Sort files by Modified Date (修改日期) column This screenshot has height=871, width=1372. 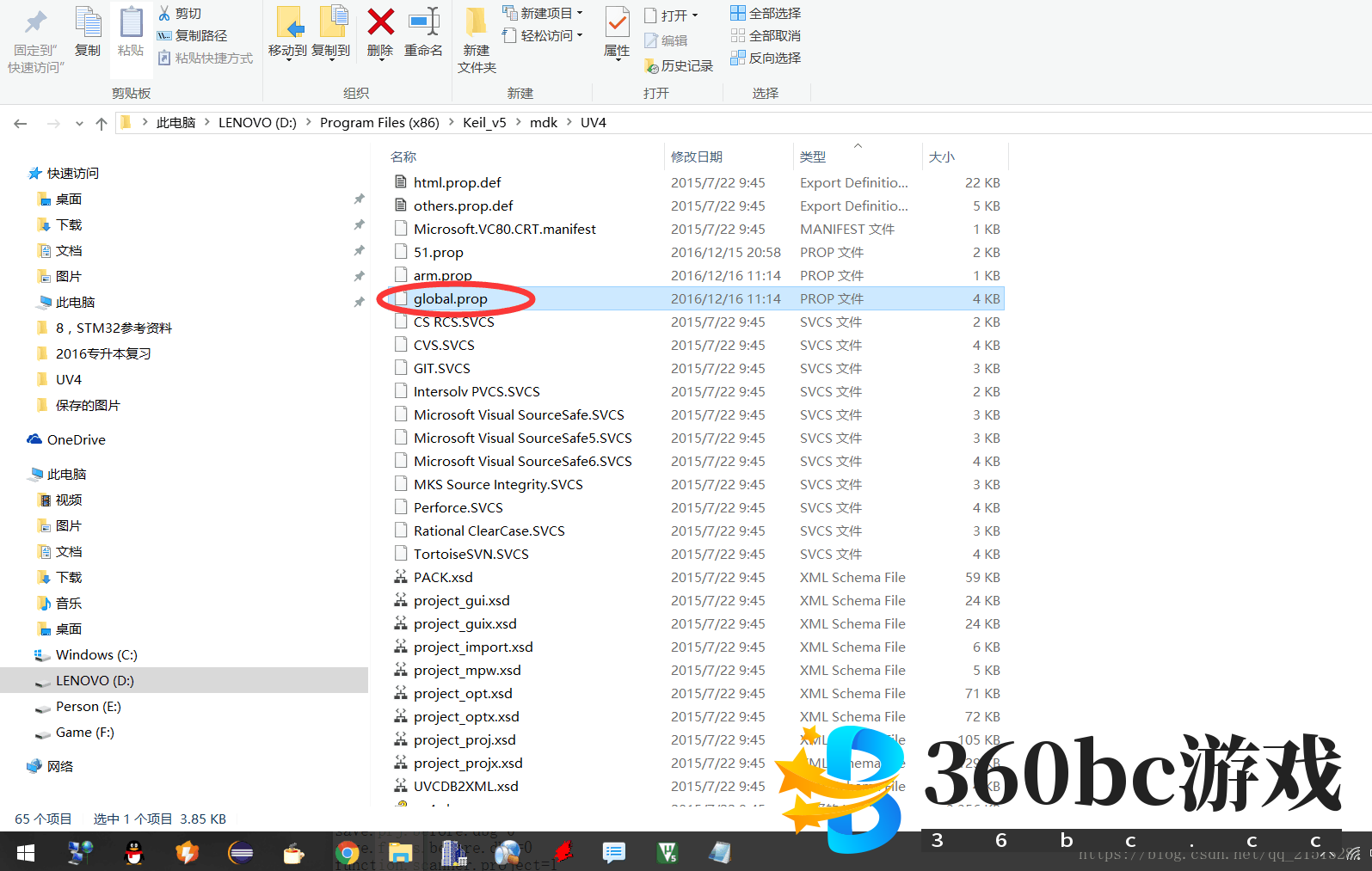coord(697,156)
